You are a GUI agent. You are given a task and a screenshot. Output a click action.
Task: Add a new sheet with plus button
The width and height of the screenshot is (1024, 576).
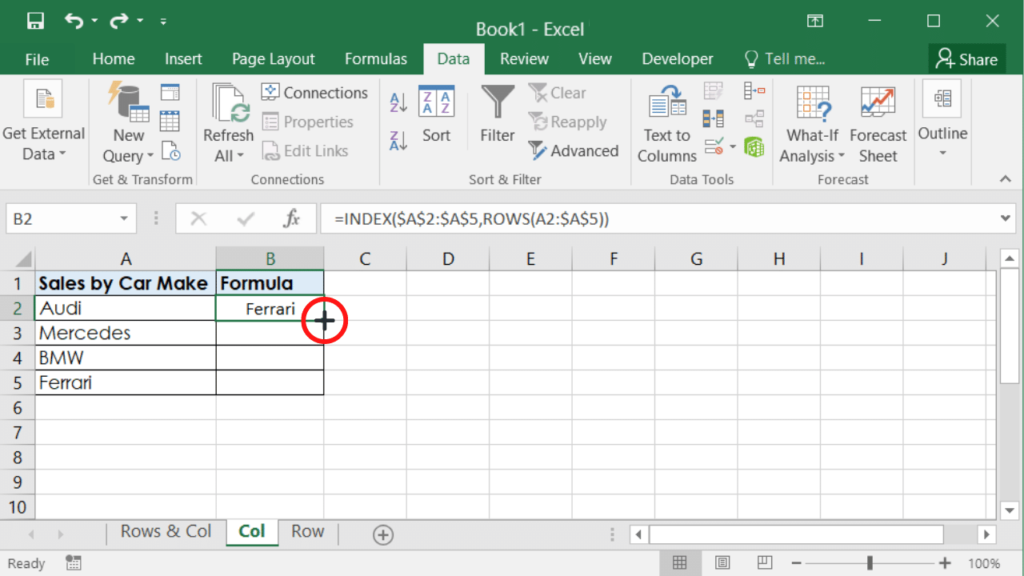(x=382, y=535)
